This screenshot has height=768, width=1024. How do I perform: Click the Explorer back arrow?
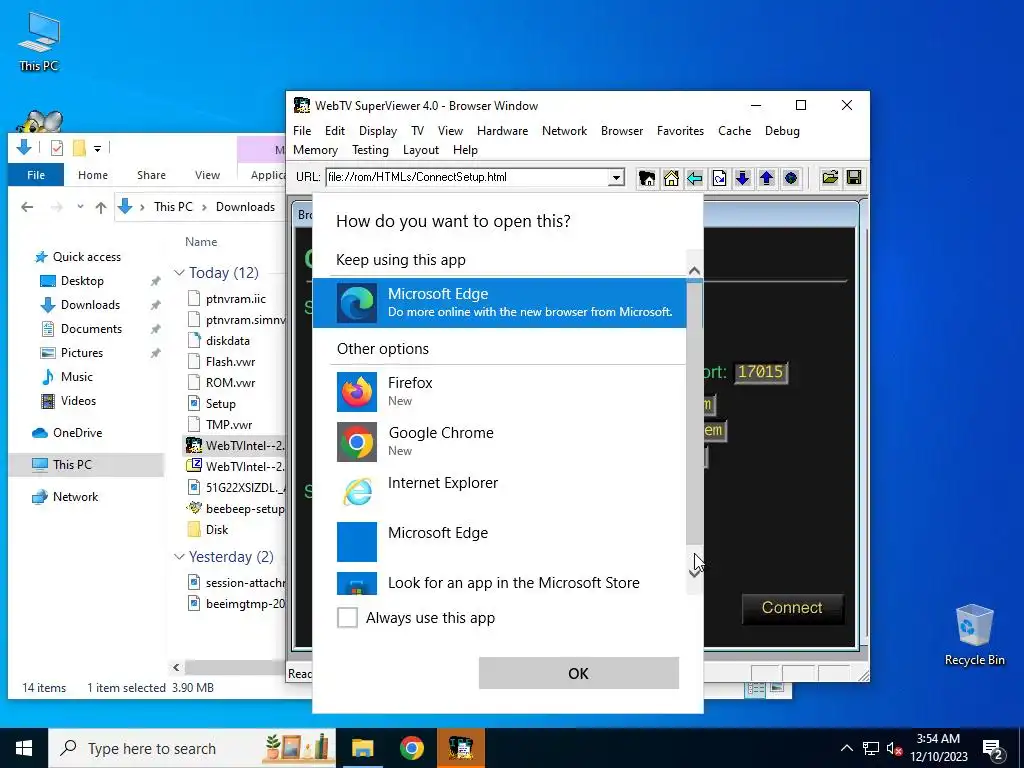(x=27, y=207)
